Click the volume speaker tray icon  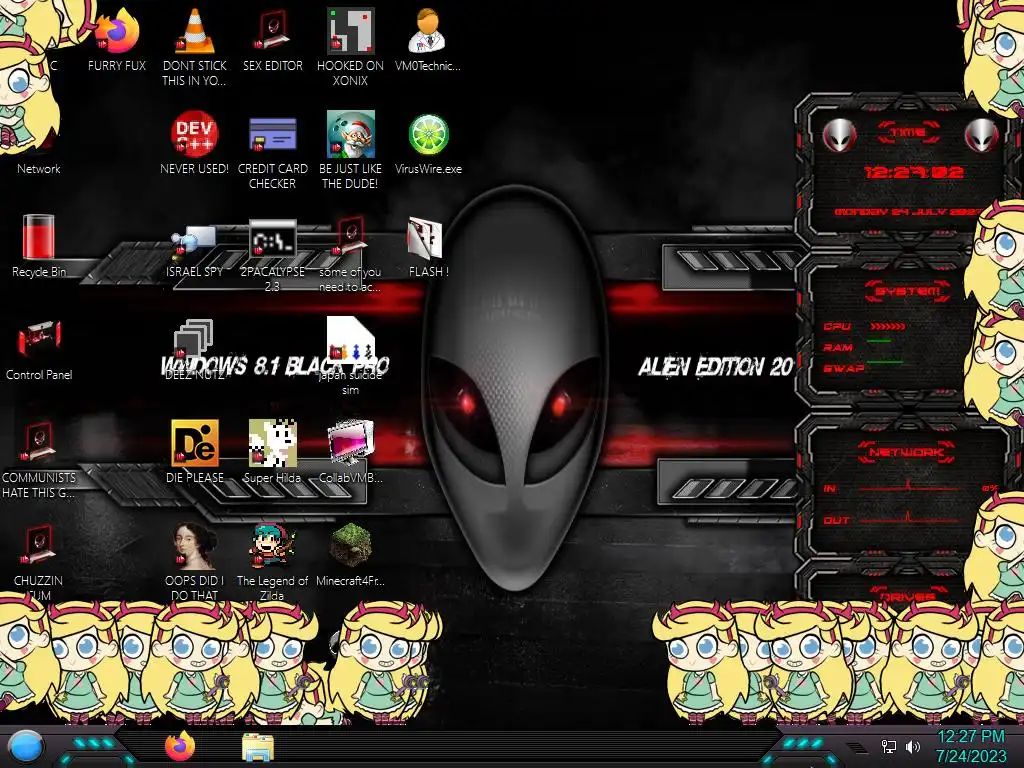point(913,746)
